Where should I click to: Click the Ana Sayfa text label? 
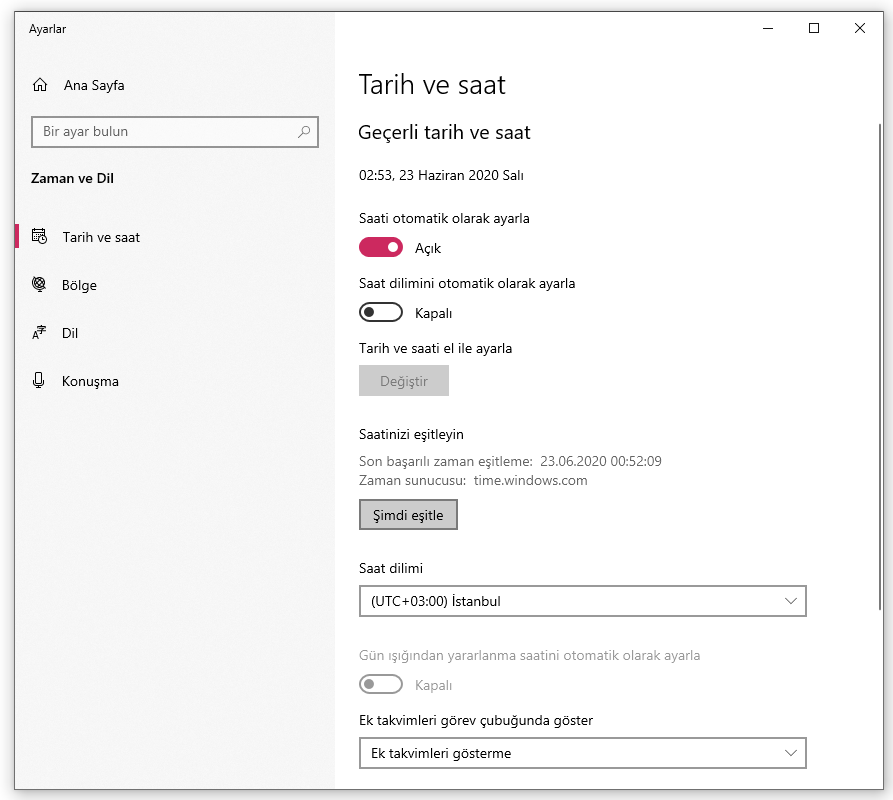pos(94,85)
